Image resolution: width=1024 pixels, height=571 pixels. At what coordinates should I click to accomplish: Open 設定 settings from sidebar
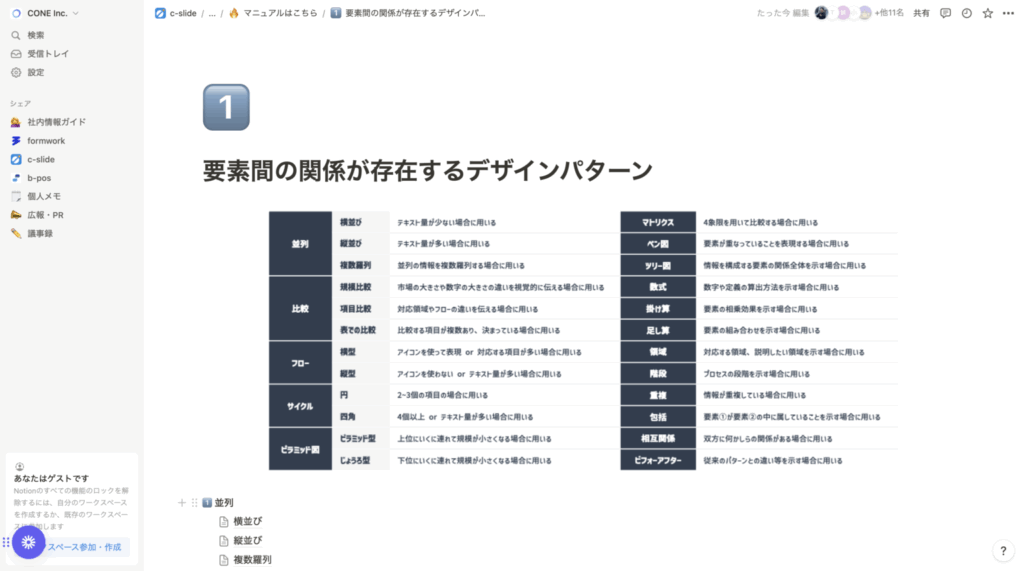35,72
